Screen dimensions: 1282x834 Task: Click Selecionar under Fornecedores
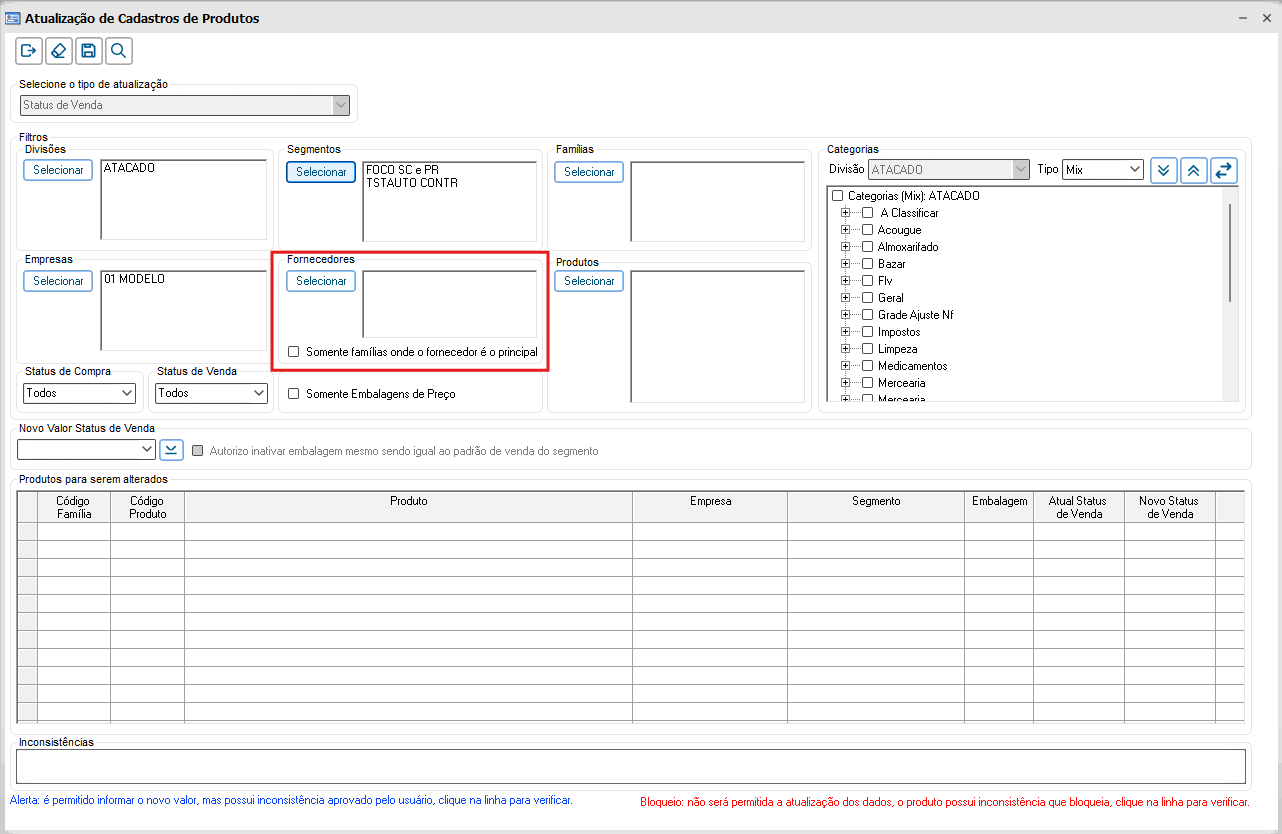pos(321,281)
